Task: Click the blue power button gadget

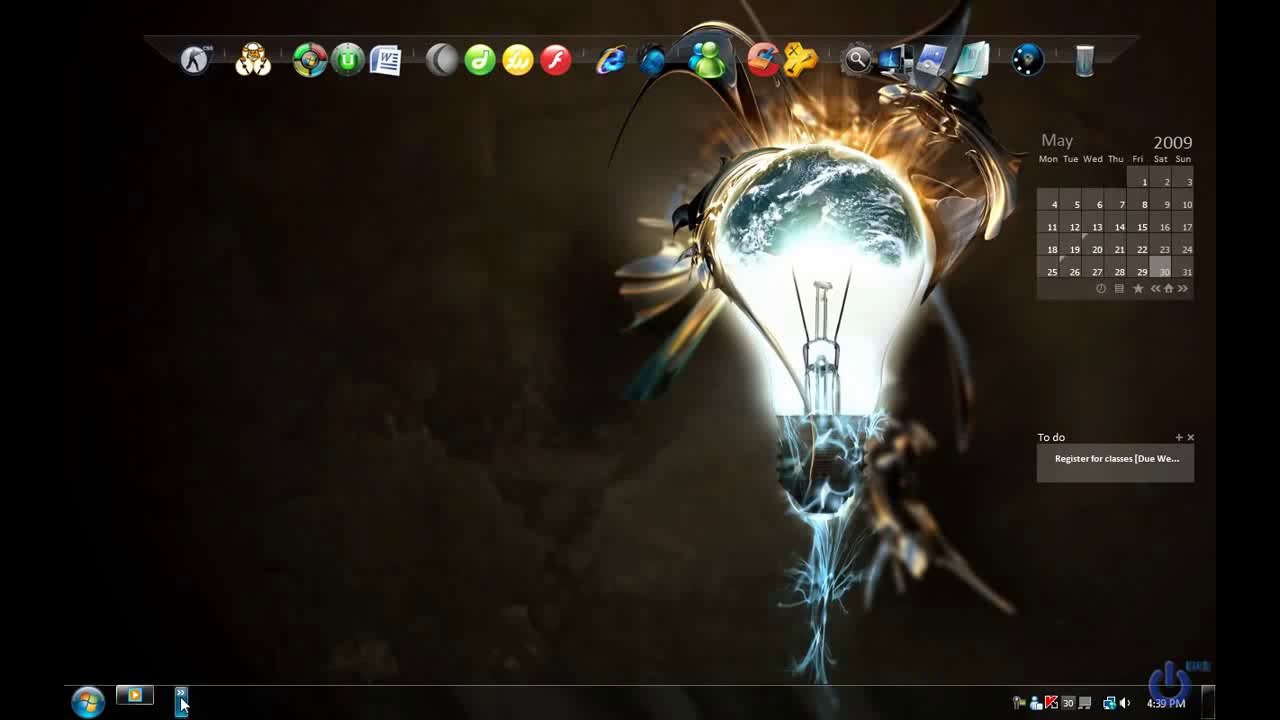Action: point(1170,680)
